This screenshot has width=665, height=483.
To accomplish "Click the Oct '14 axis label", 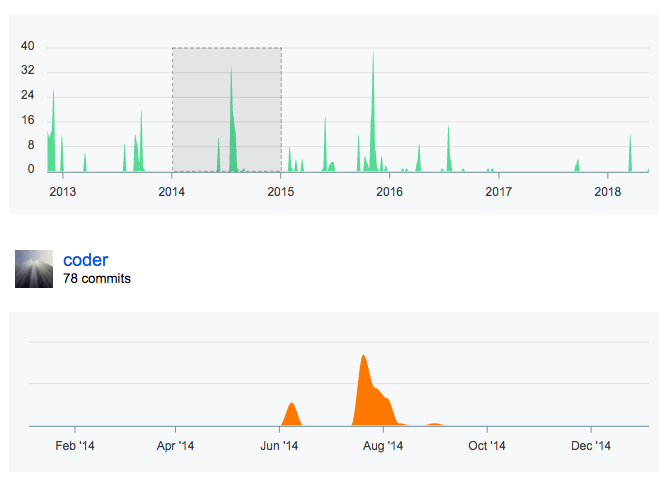I will click(x=487, y=446).
